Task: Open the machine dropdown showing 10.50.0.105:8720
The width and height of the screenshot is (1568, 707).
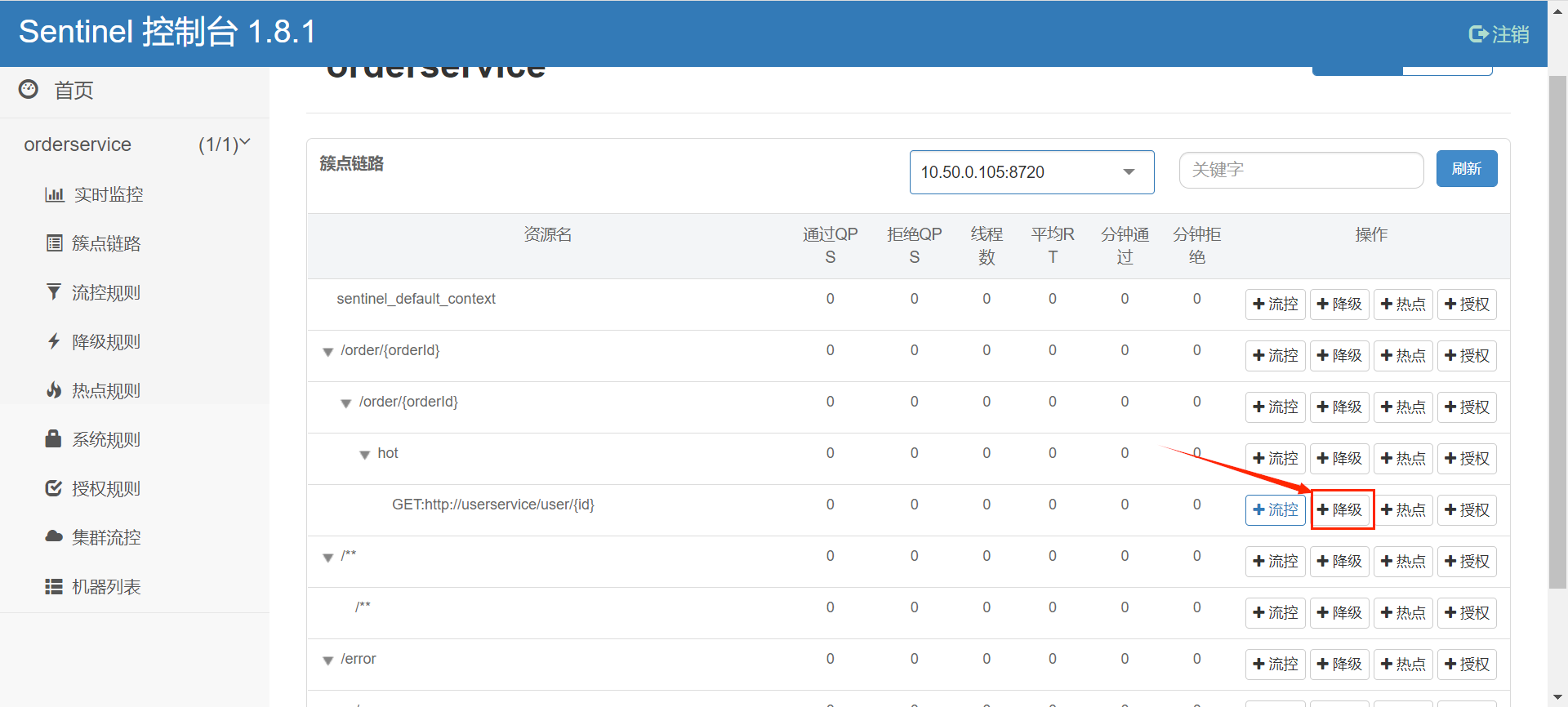Action: [x=1031, y=171]
